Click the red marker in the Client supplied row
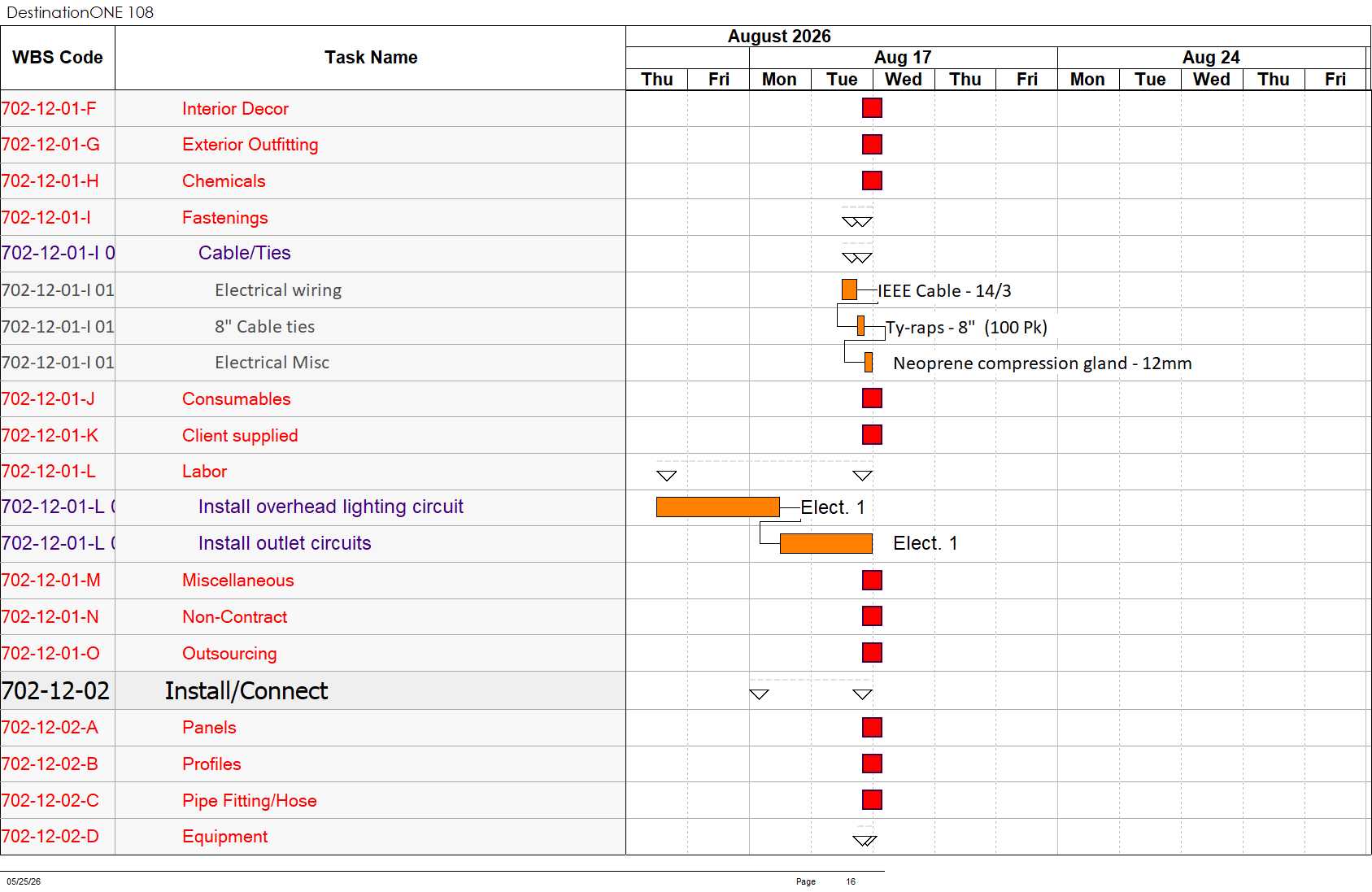 click(872, 435)
